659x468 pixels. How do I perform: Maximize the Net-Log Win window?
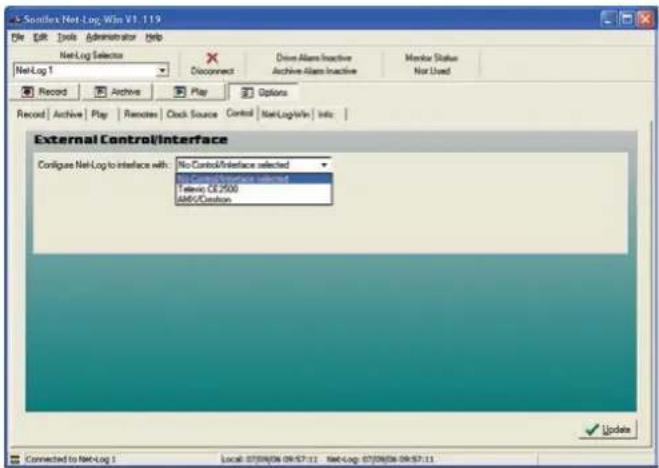[x=626, y=19]
